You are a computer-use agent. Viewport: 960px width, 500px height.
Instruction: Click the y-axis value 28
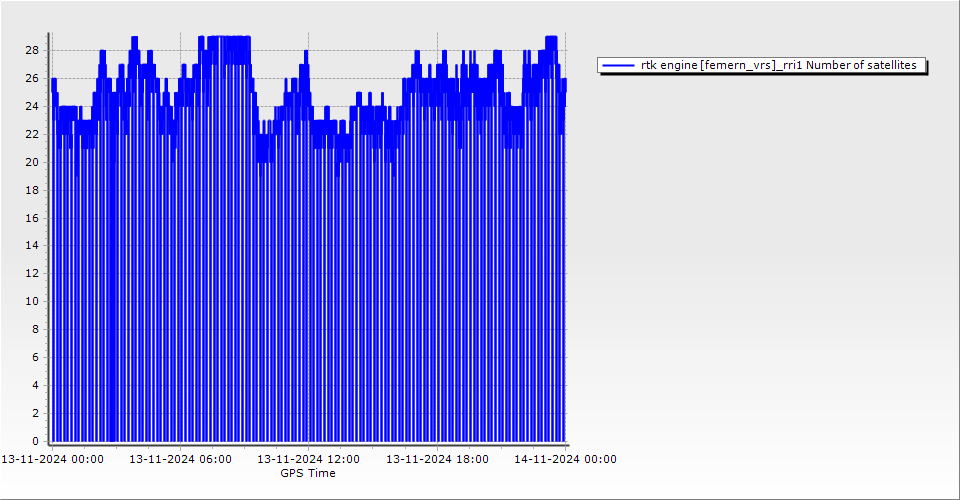[x=32, y=50]
